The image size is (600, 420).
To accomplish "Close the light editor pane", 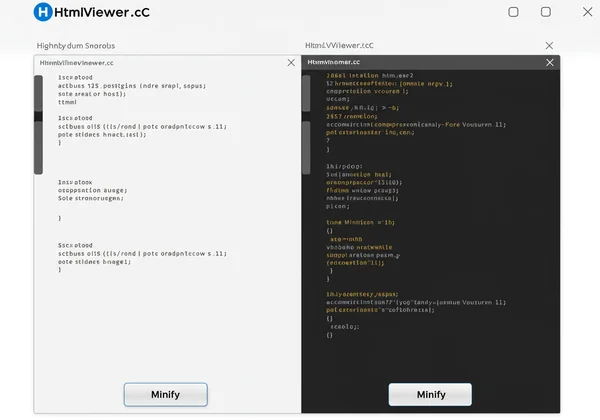I will pos(291,62).
